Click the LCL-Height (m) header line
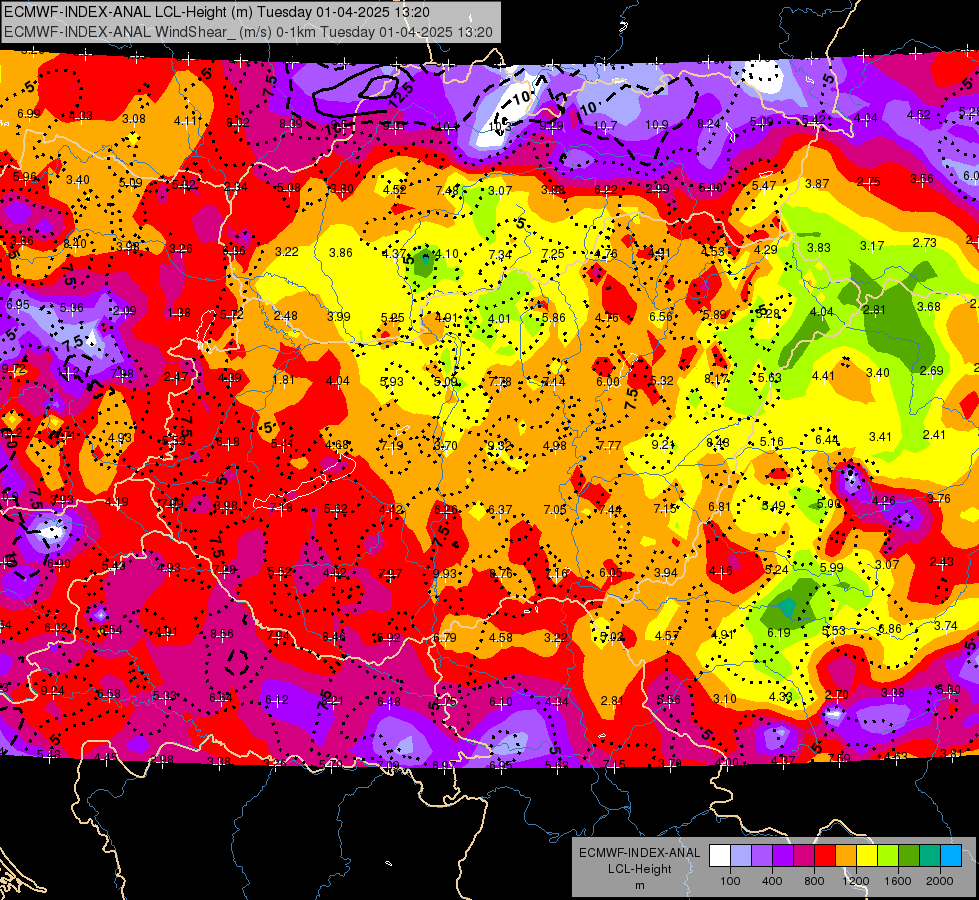Screen dimensions: 979x900 pos(217,12)
